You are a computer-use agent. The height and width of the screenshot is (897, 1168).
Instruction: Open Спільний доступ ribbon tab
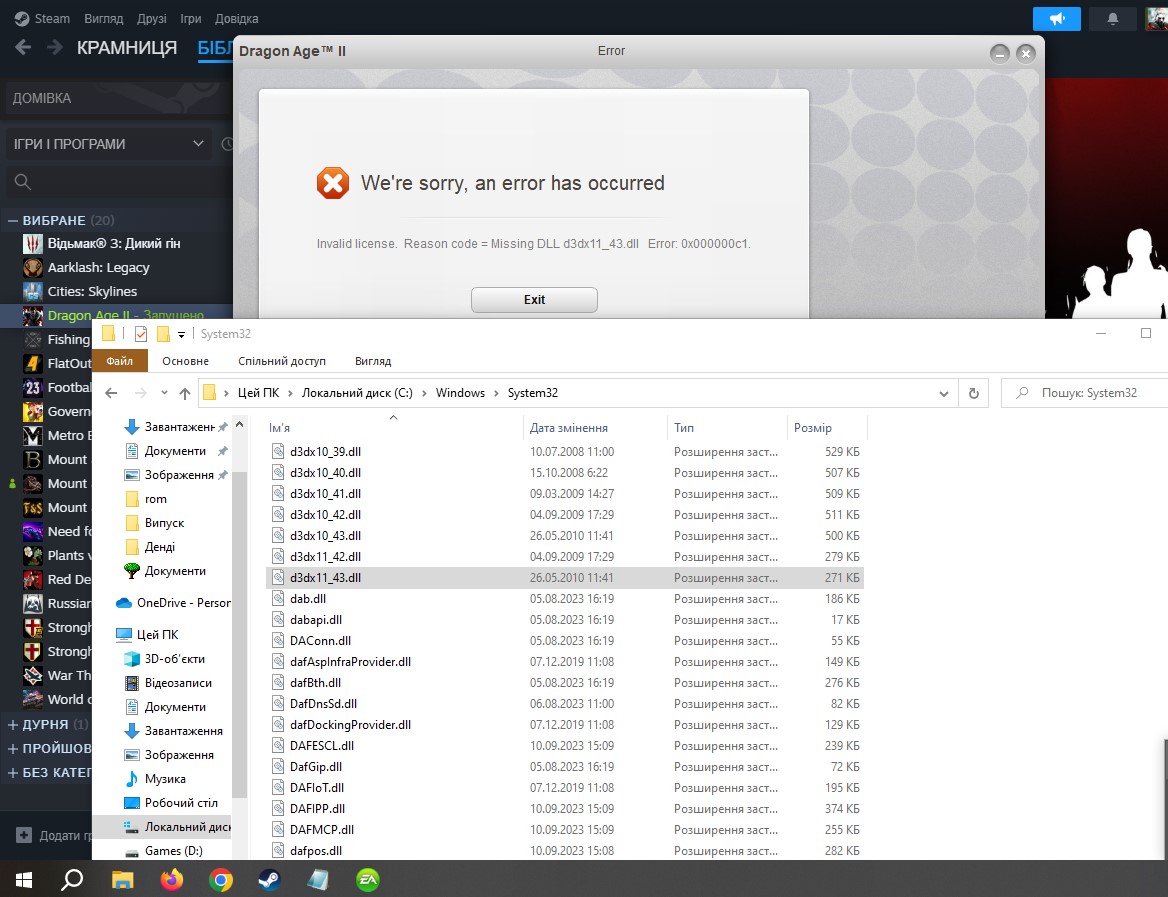click(282, 361)
